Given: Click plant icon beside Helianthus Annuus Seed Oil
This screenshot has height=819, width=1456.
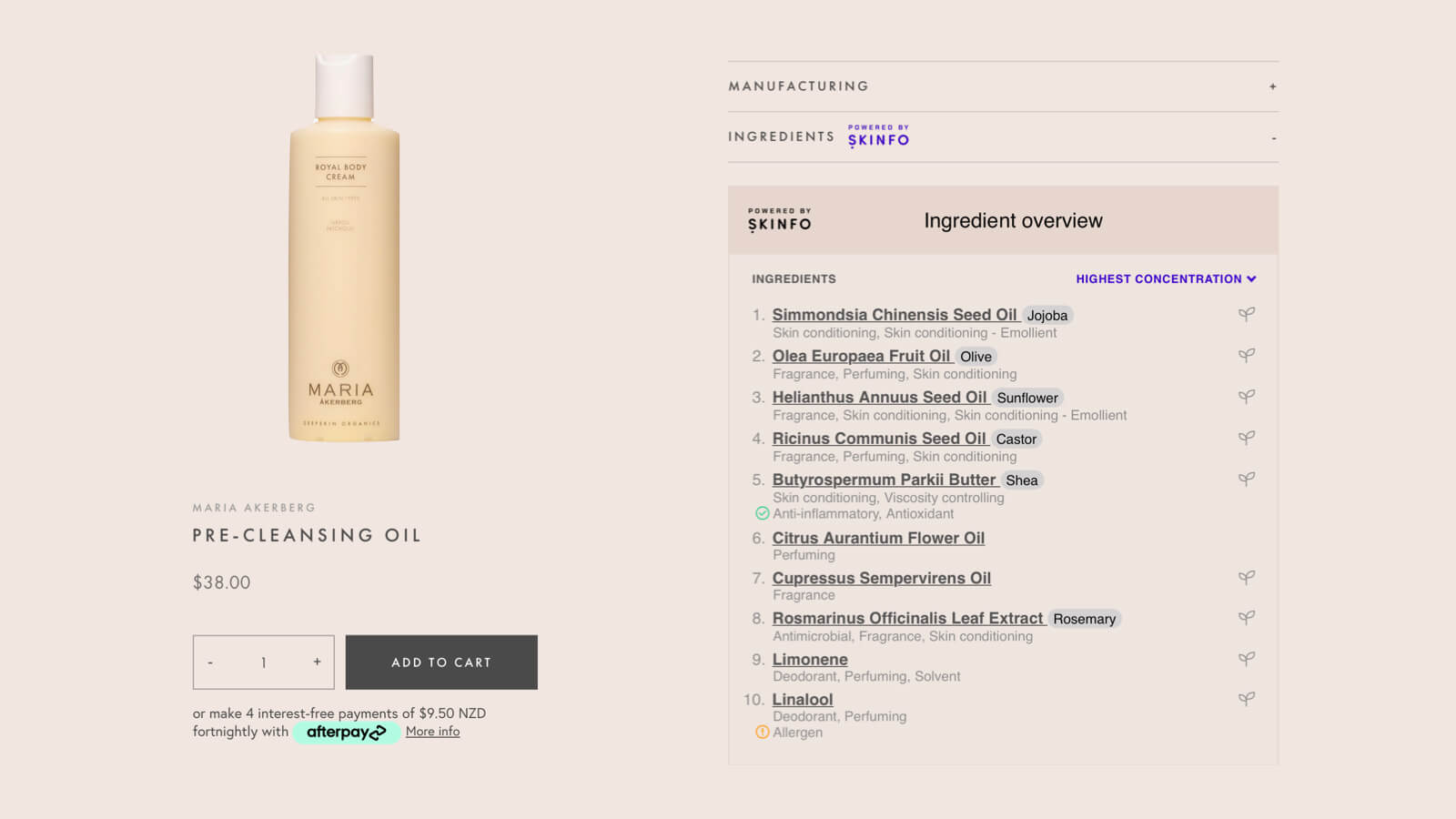Looking at the screenshot, I should [x=1246, y=397].
